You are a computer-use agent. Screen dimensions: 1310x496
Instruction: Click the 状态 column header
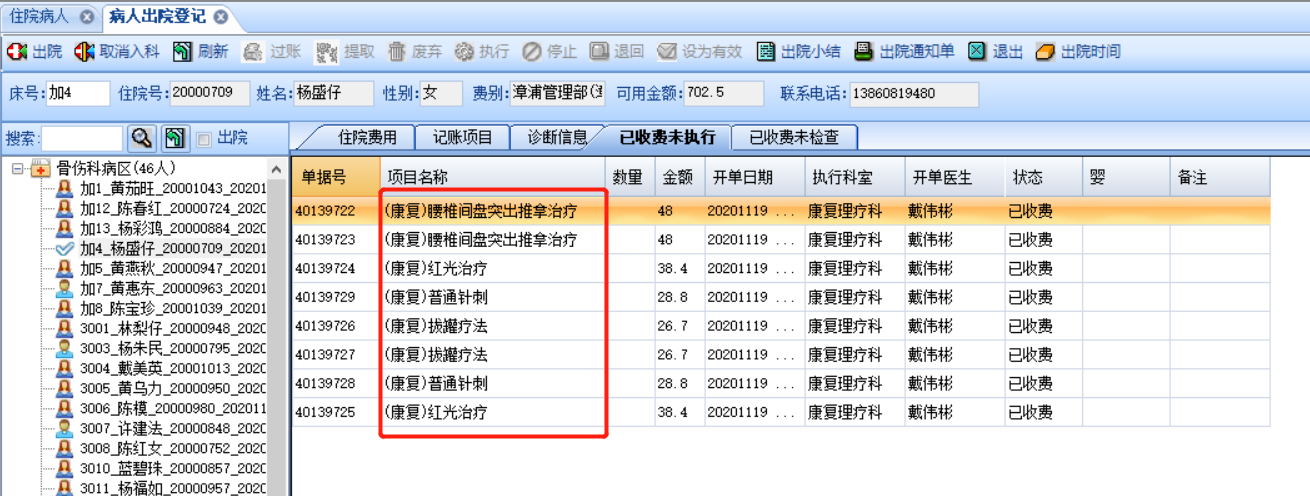(1043, 177)
